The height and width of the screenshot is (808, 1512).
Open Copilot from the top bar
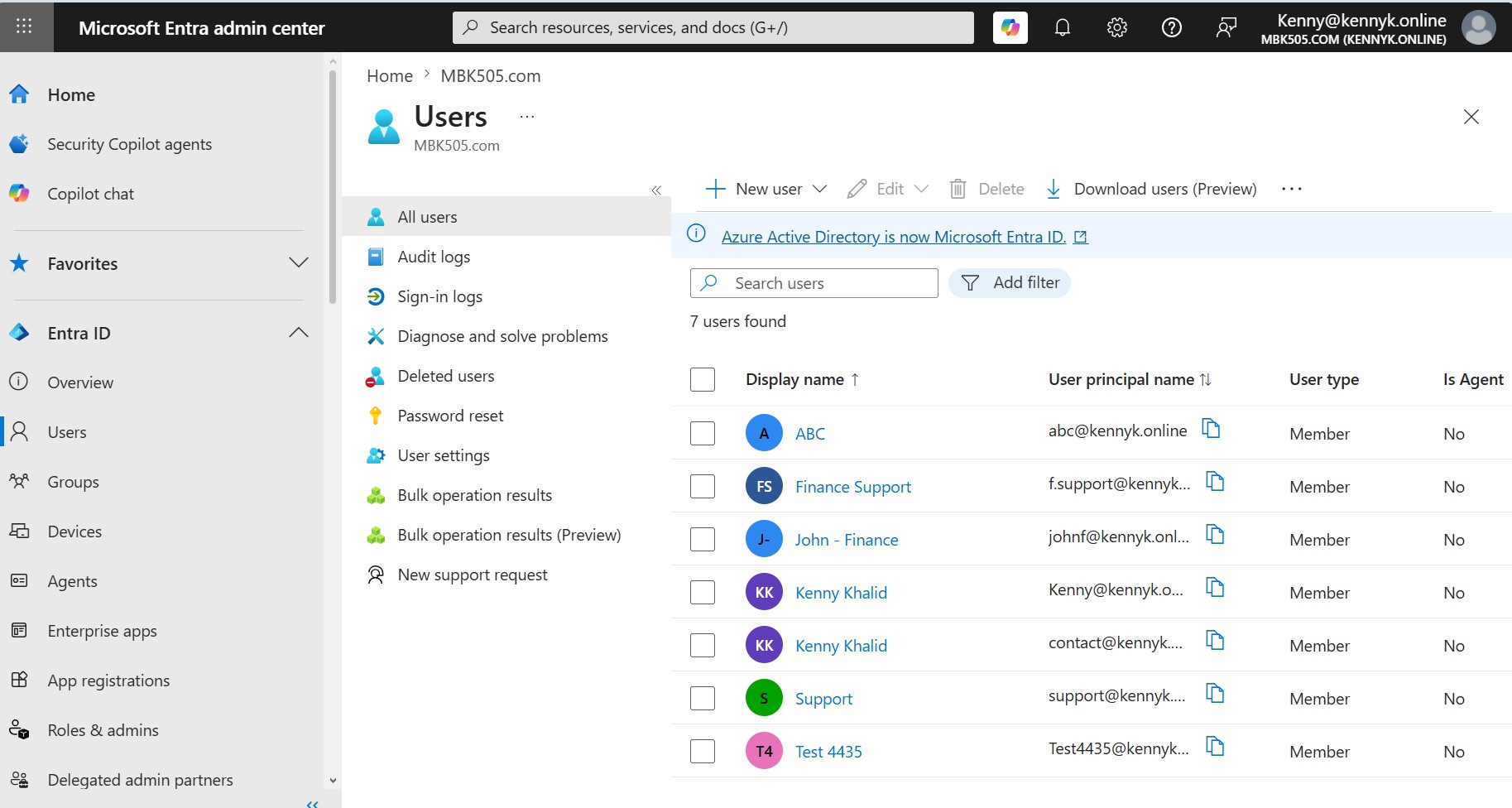coord(1010,27)
